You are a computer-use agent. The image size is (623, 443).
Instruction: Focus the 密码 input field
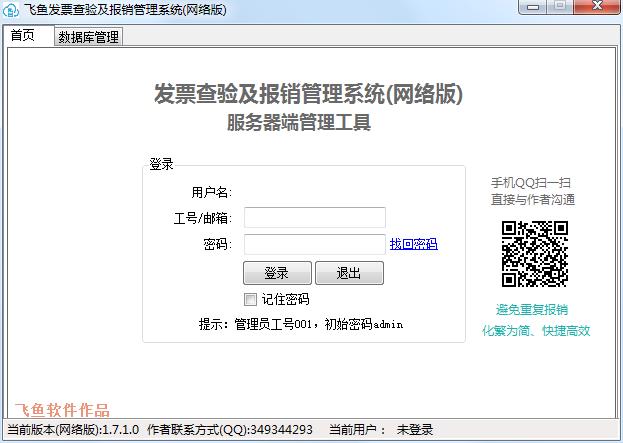tap(315, 244)
